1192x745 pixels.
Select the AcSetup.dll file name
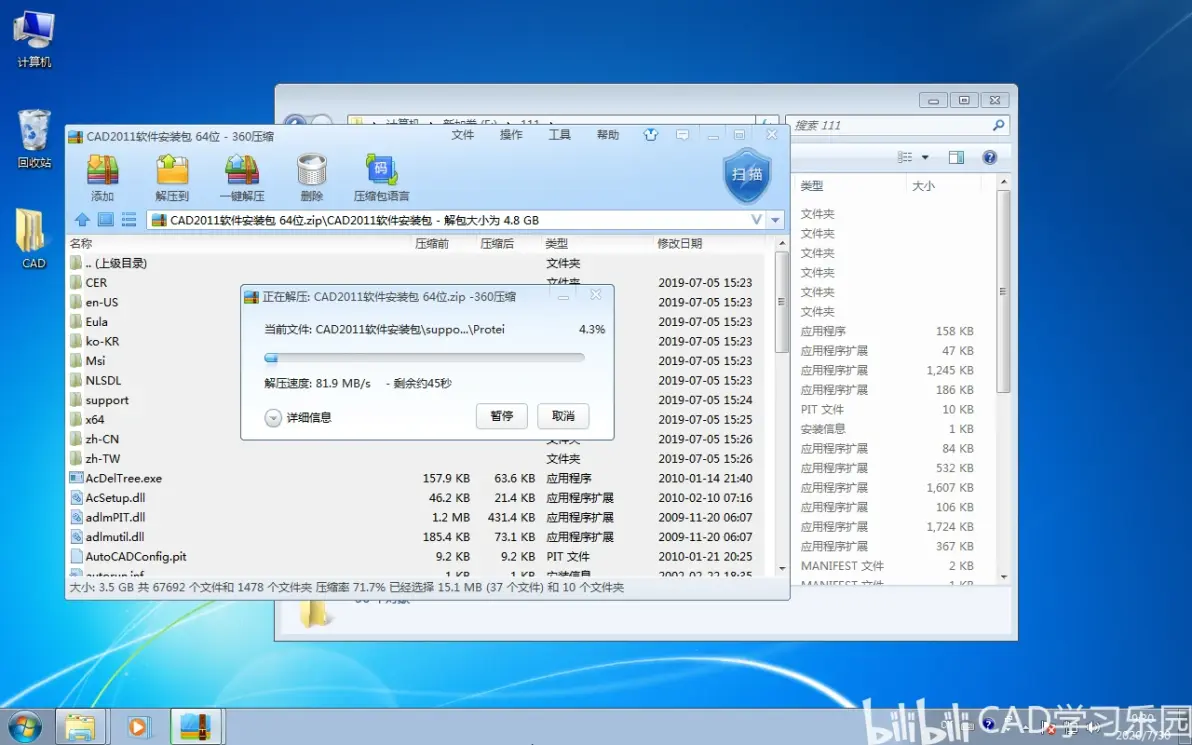coord(116,498)
